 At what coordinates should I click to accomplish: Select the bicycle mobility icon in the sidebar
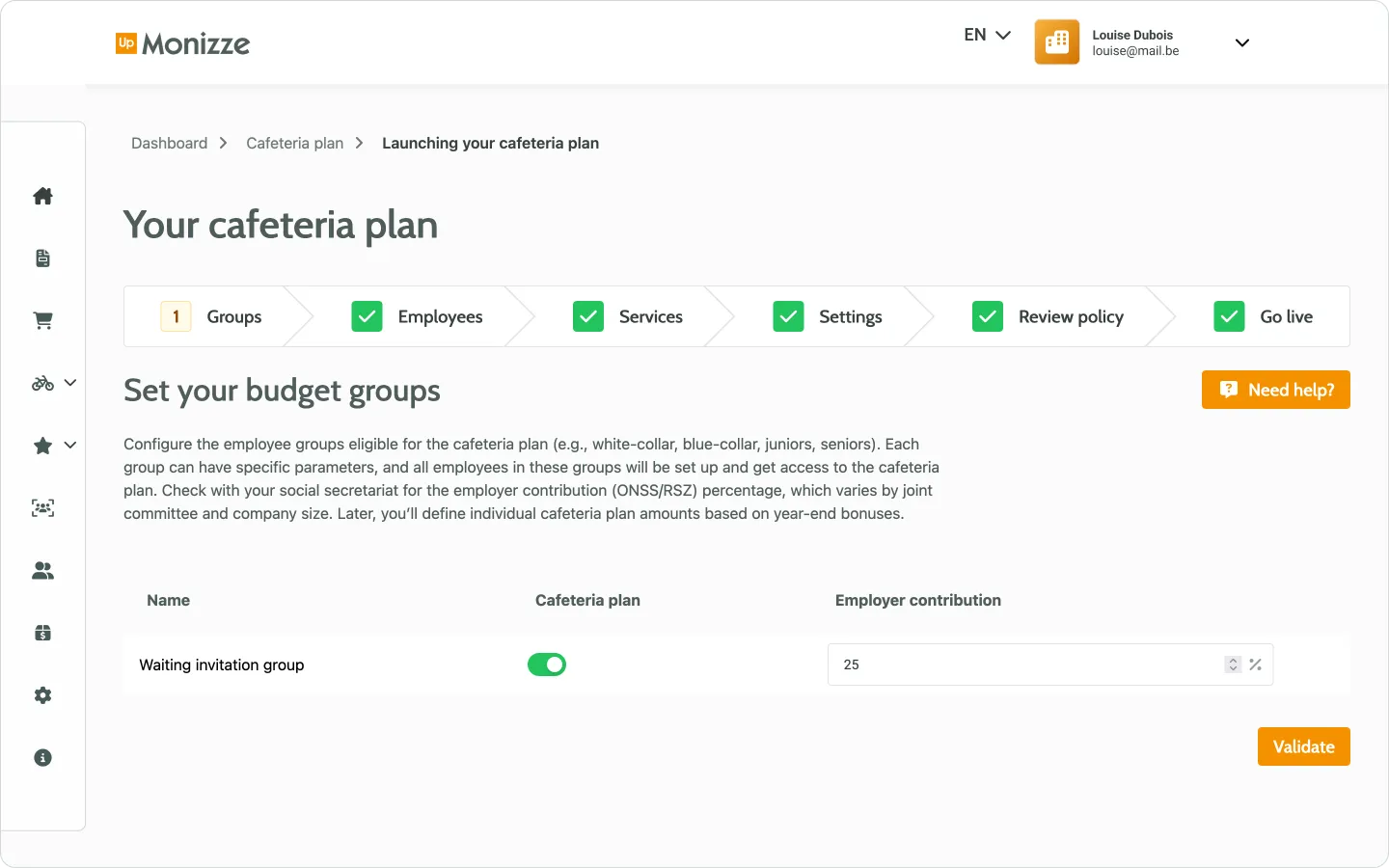click(41, 383)
